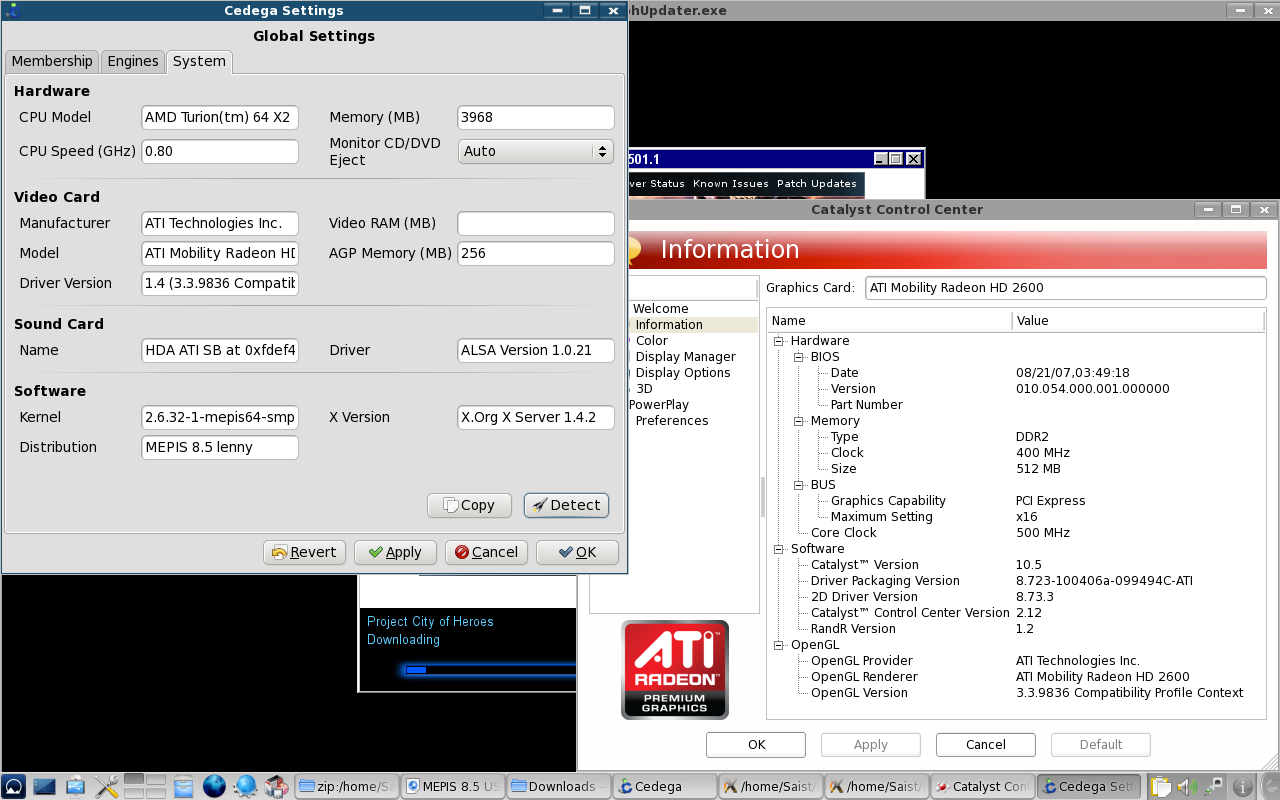1280x800 pixels.
Task: Switch to Cedega taskbar window
Action: pos(664,786)
